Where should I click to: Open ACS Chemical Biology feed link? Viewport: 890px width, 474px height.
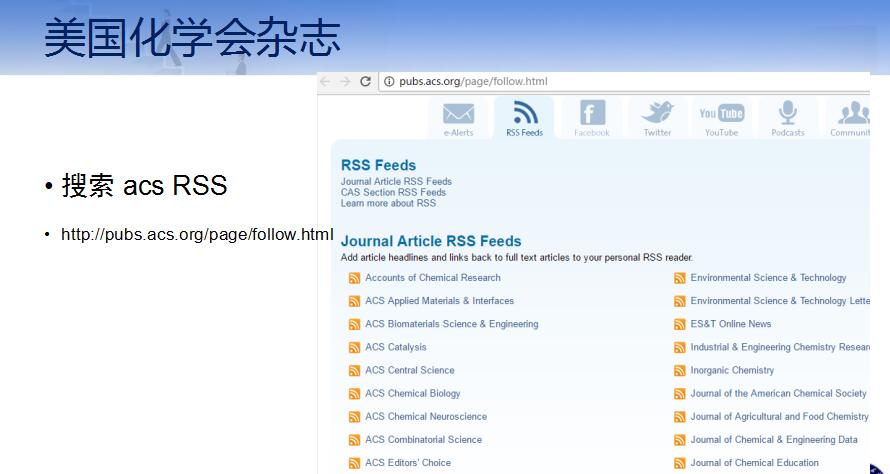click(x=413, y=393)
